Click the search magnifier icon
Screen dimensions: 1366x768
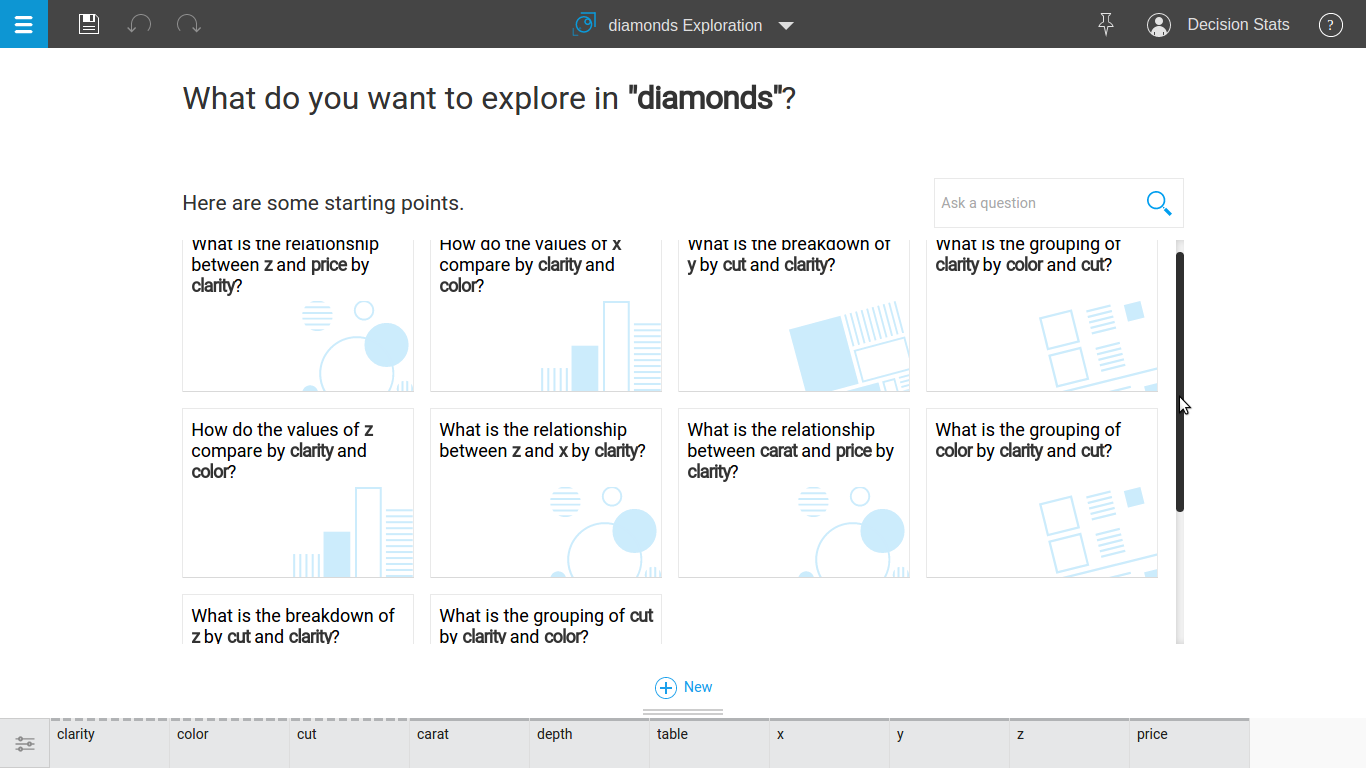(1158, 203)
